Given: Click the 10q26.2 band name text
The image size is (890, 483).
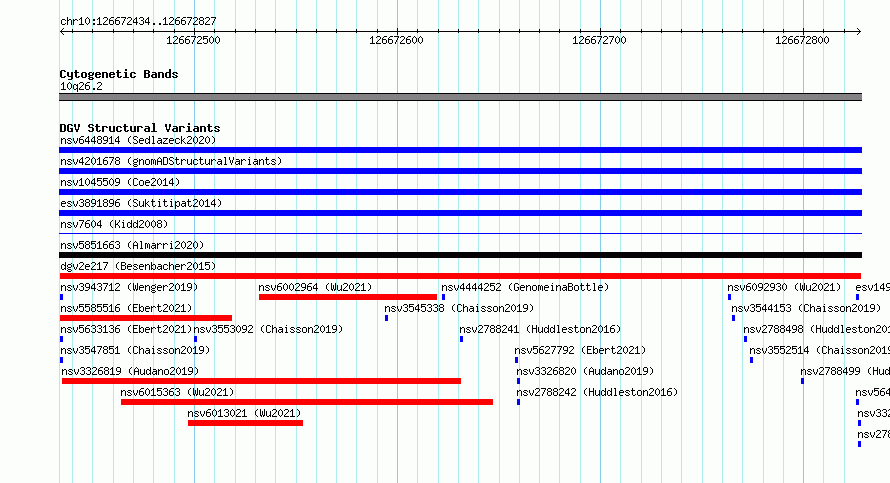Looking at the screenshot, I should click(81, 86).
